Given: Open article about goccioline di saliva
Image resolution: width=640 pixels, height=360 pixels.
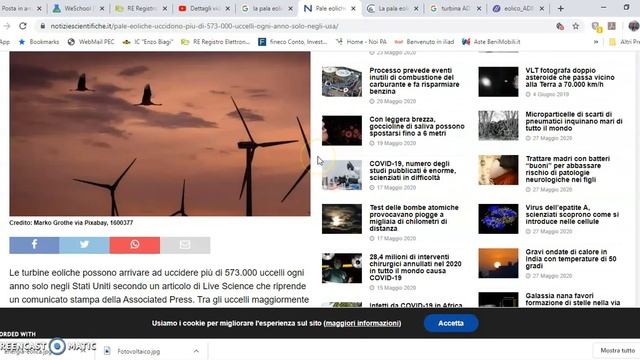Looking at the screenshot, I should (417, 126).
